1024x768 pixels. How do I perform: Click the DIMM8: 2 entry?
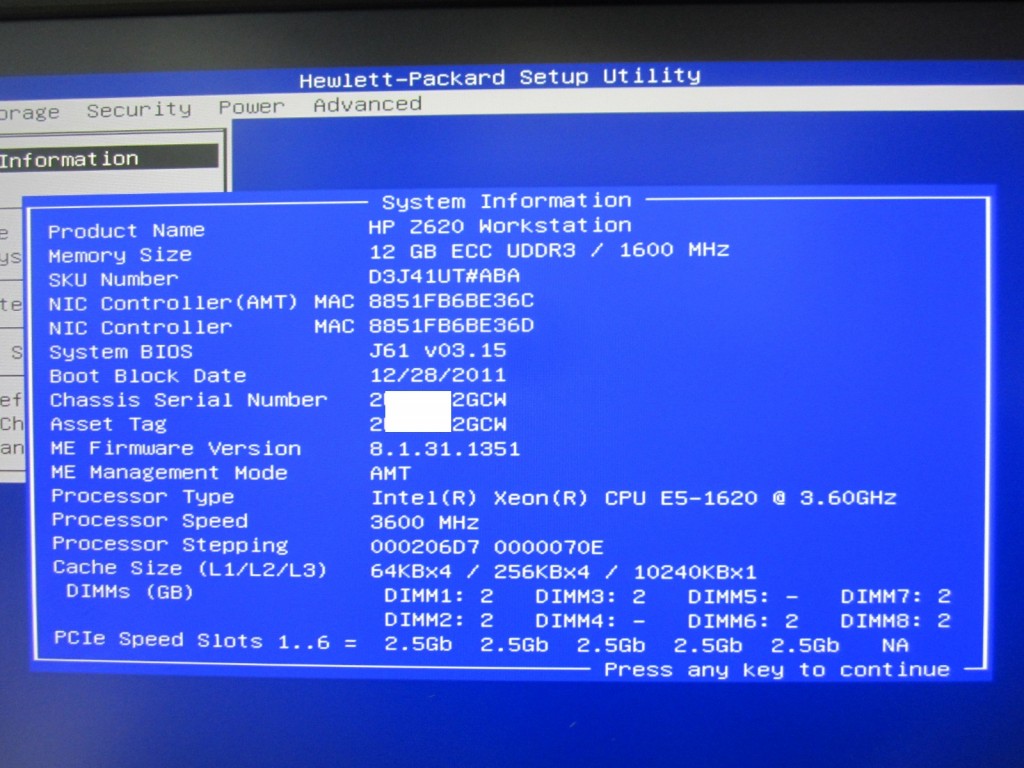coord(895,621)
